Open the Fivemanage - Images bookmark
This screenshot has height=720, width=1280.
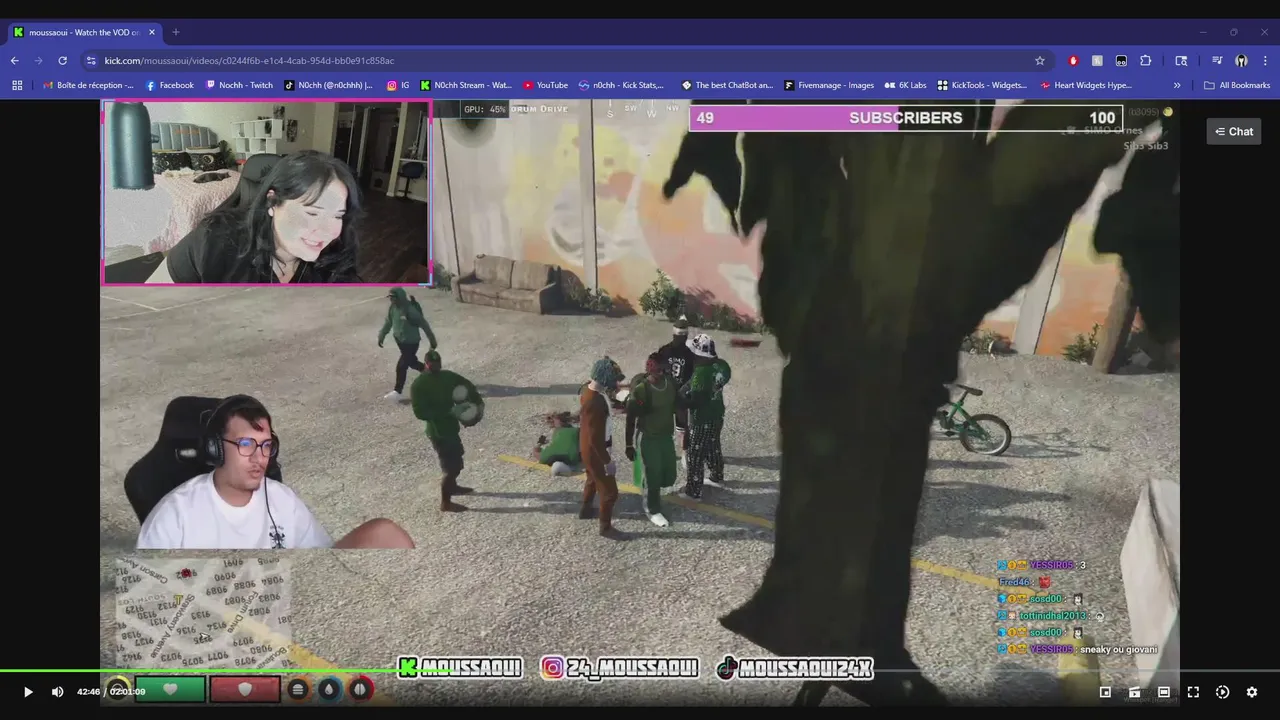pyautogui.click(x=829, y=85)
